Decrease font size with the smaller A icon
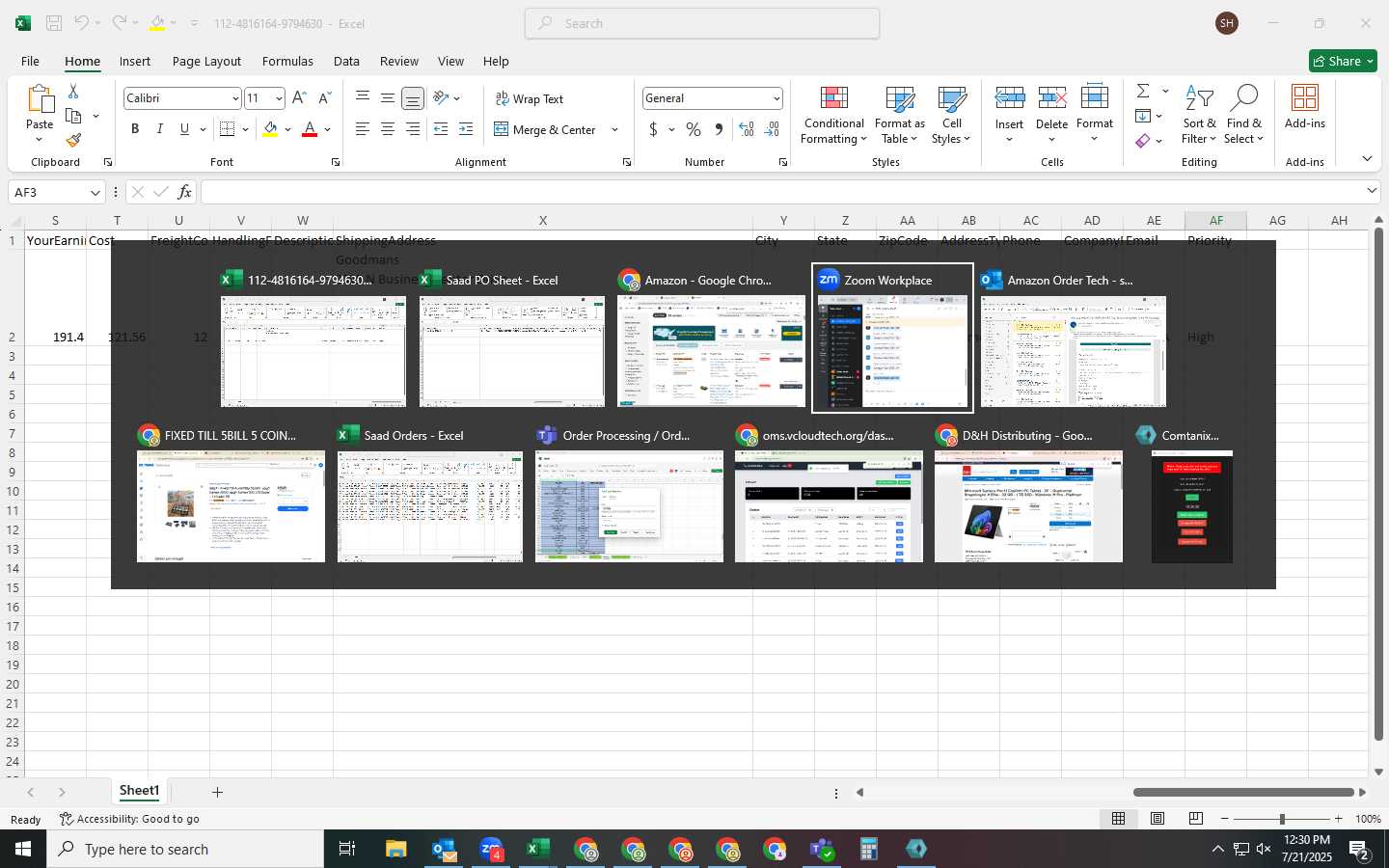 coord(325,97)
